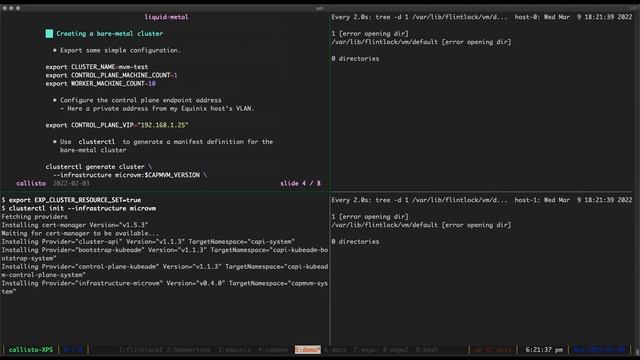
Task: Click '0 directories' in host-1 pane
Action: (355, 242)
